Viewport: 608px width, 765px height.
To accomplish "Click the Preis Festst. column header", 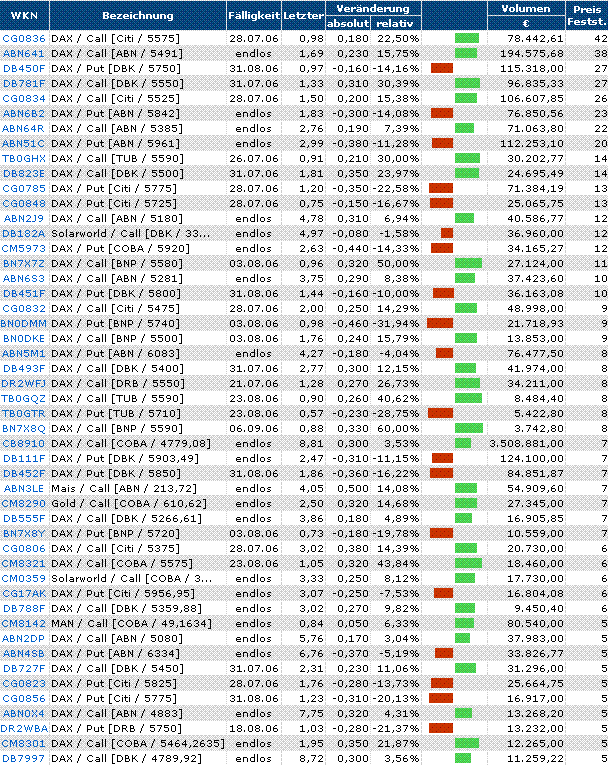I will (x=587, y=16).
